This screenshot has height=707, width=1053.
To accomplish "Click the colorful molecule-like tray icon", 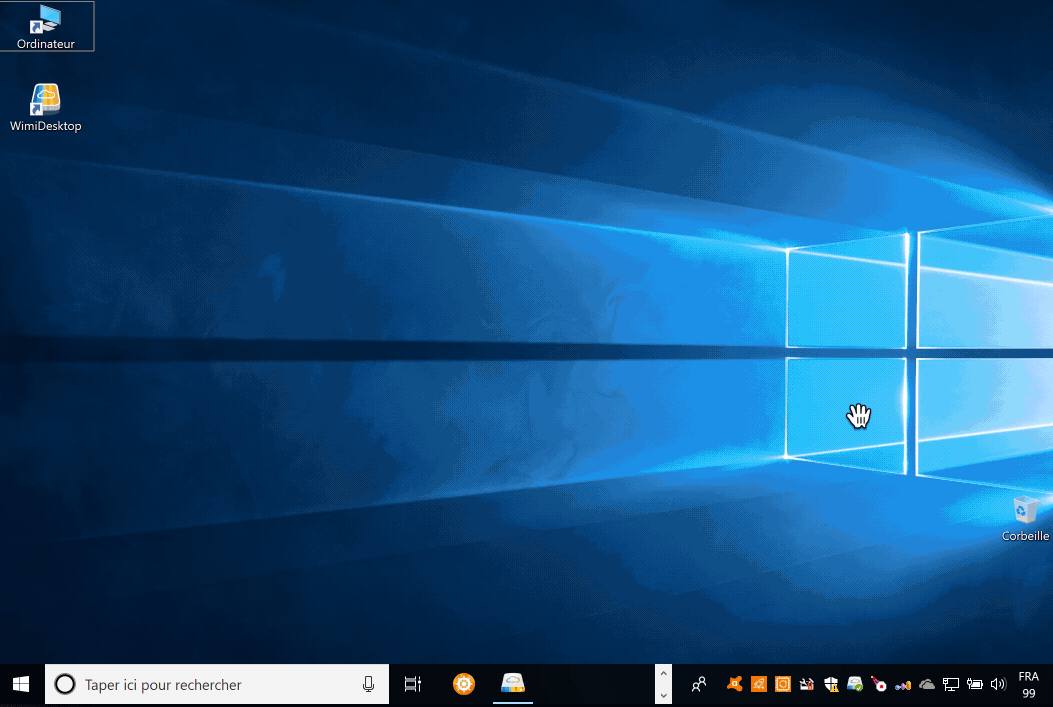I will click(903, 685).
